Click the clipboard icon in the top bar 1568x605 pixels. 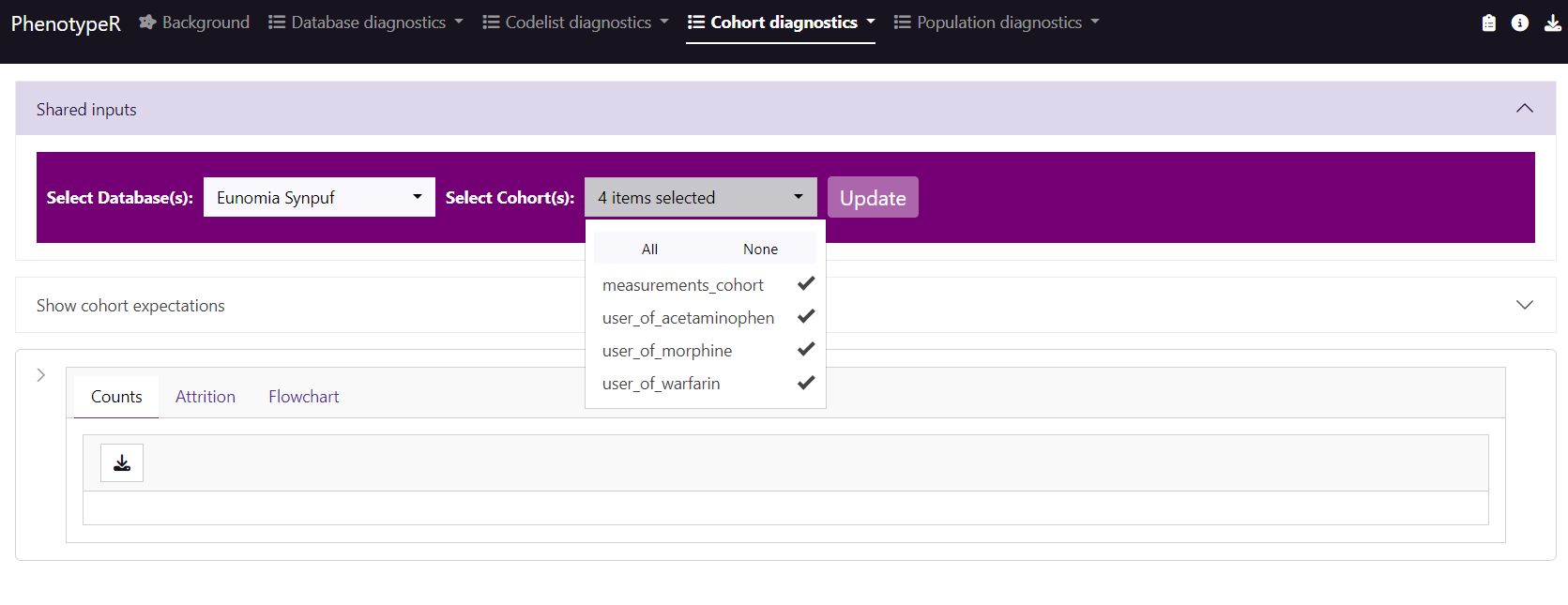[x=1488, y=23]
